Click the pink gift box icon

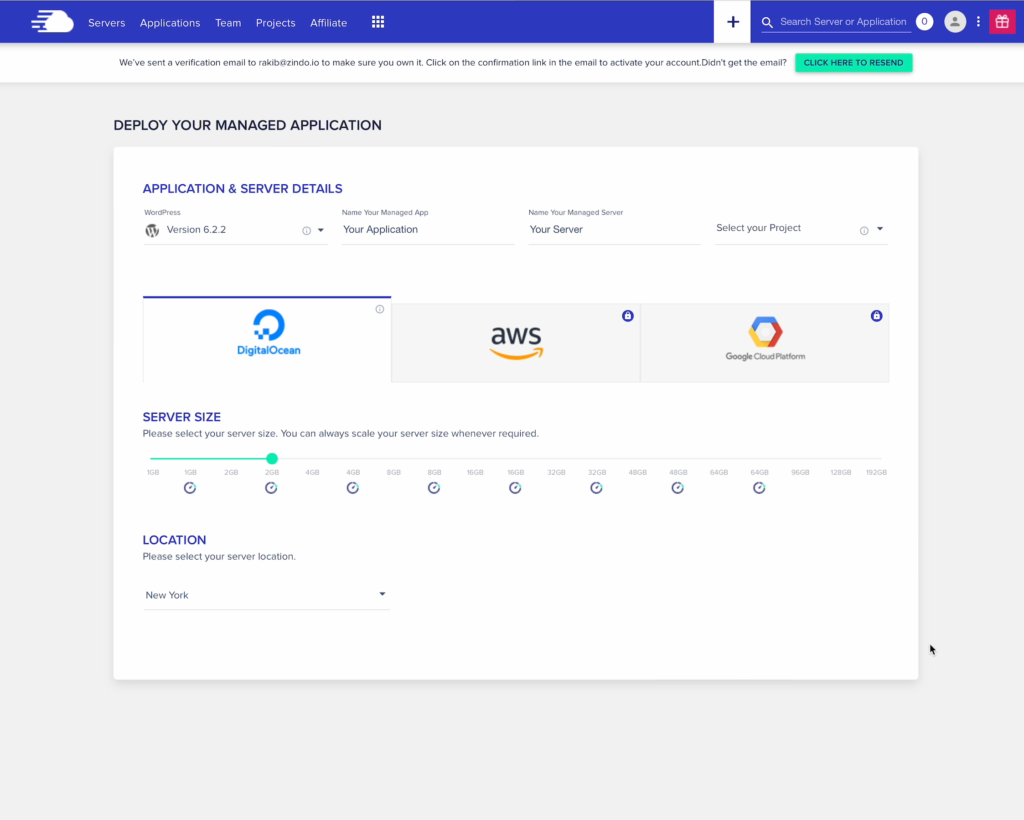(1002, 22)
